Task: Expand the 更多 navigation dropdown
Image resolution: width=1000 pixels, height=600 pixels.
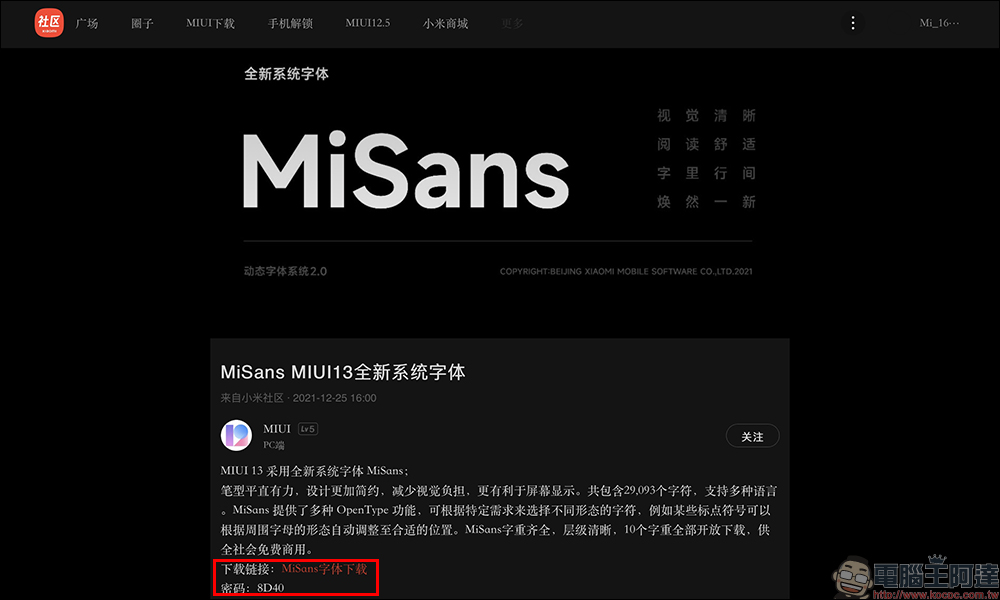Action: coord(512,24)
